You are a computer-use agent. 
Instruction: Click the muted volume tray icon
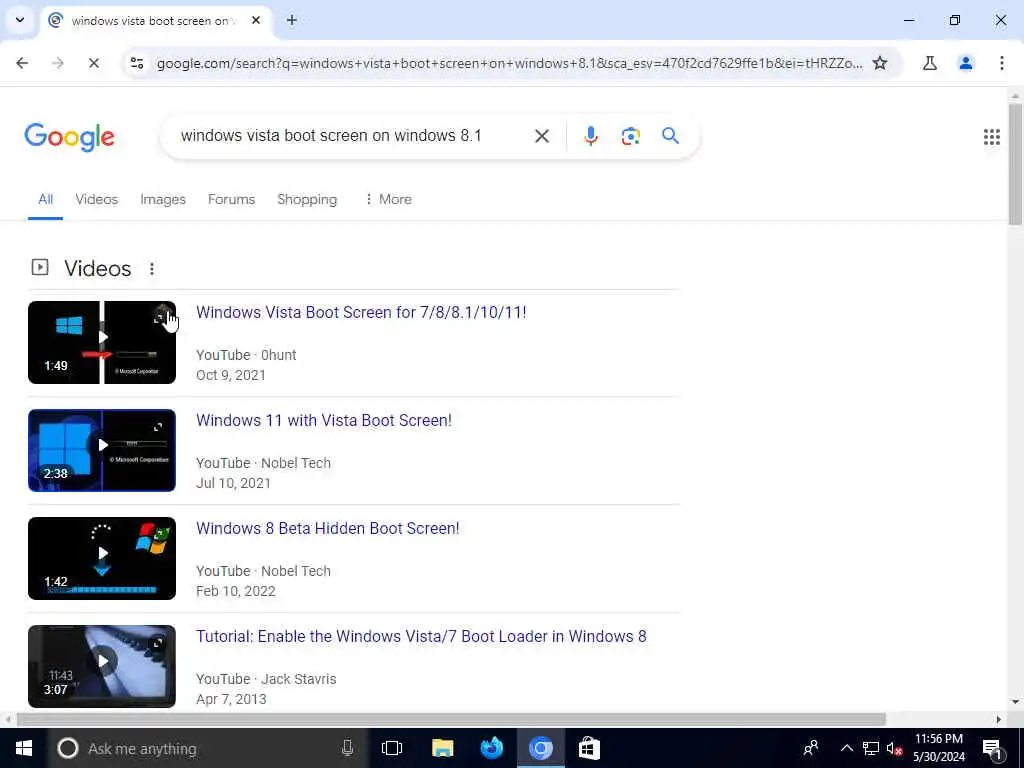(894, 748)
